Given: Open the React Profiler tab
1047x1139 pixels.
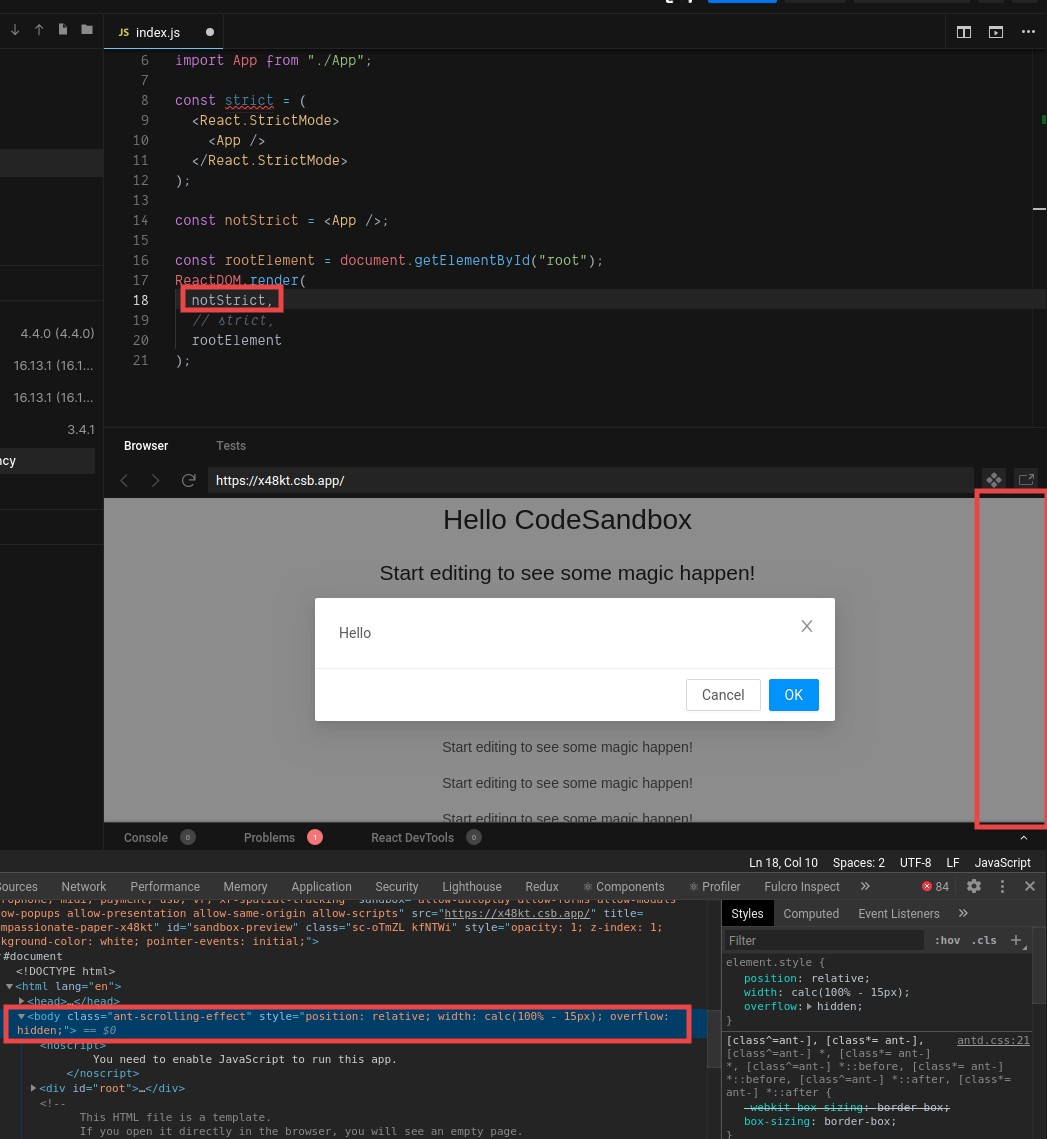Looking at the screenshot, I should 714,886.
